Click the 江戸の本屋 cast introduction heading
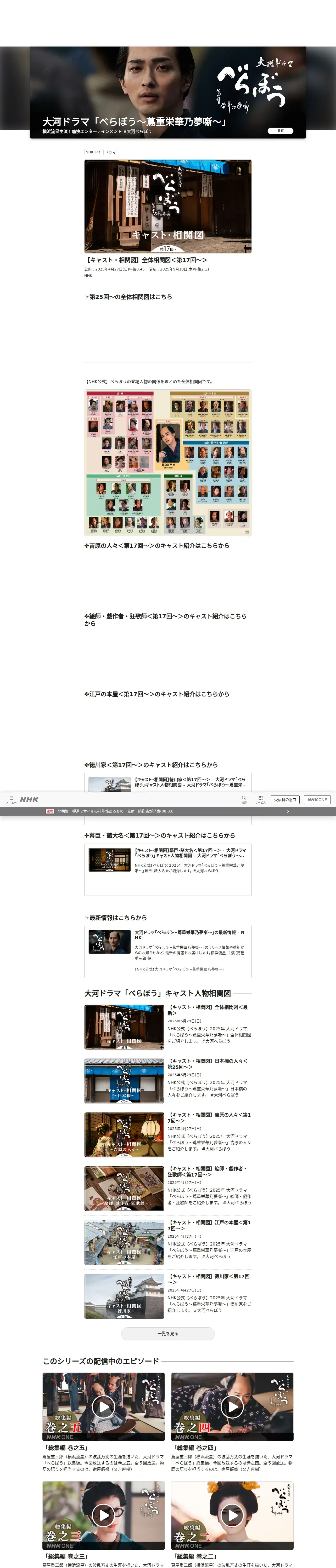This screenshot has width=336, height=1568. coord(157,694)
